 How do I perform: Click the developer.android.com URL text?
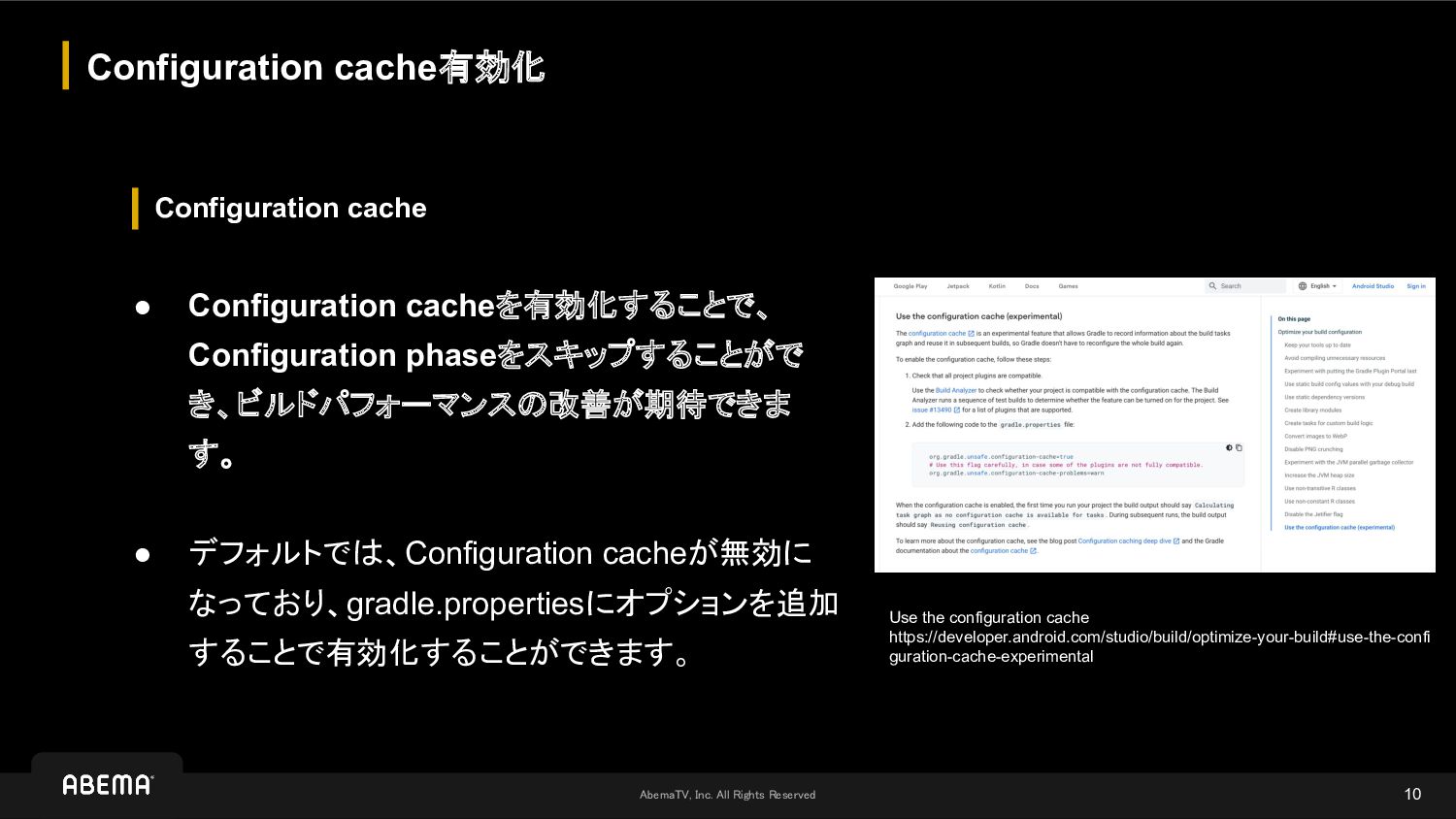pos(1159,646)
